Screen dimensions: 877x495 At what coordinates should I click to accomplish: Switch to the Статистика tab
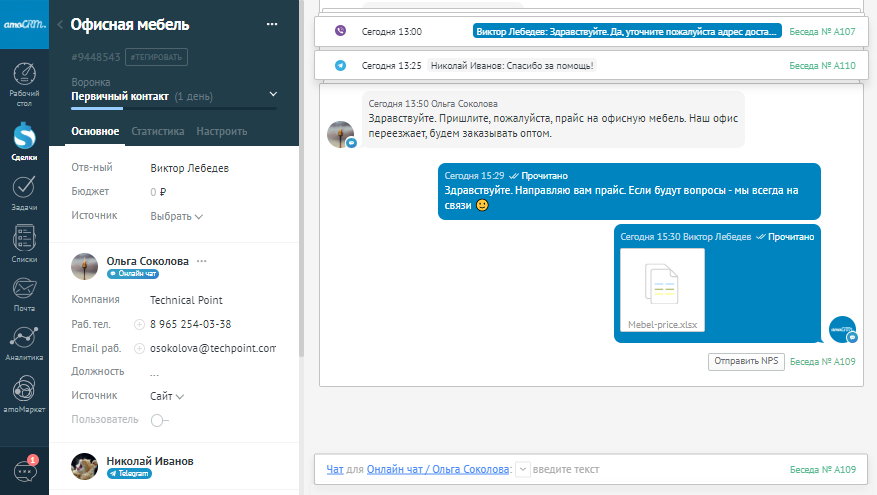pos(158,131)
